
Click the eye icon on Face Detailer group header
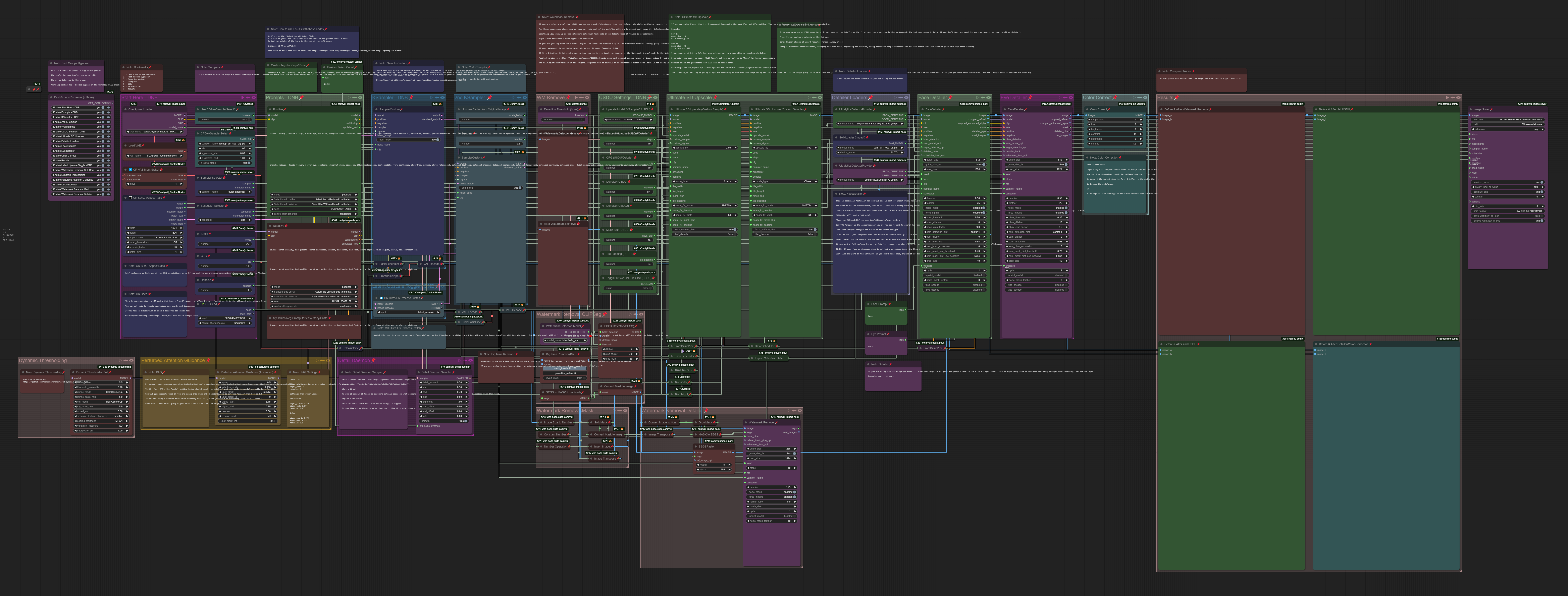tap(989, 97)
